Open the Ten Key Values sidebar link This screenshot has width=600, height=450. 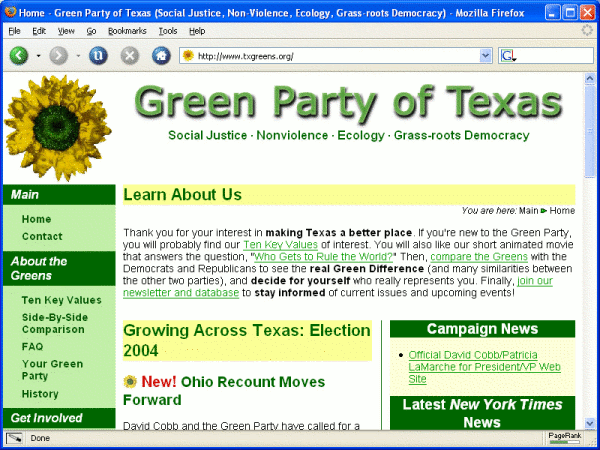(61, 300)
